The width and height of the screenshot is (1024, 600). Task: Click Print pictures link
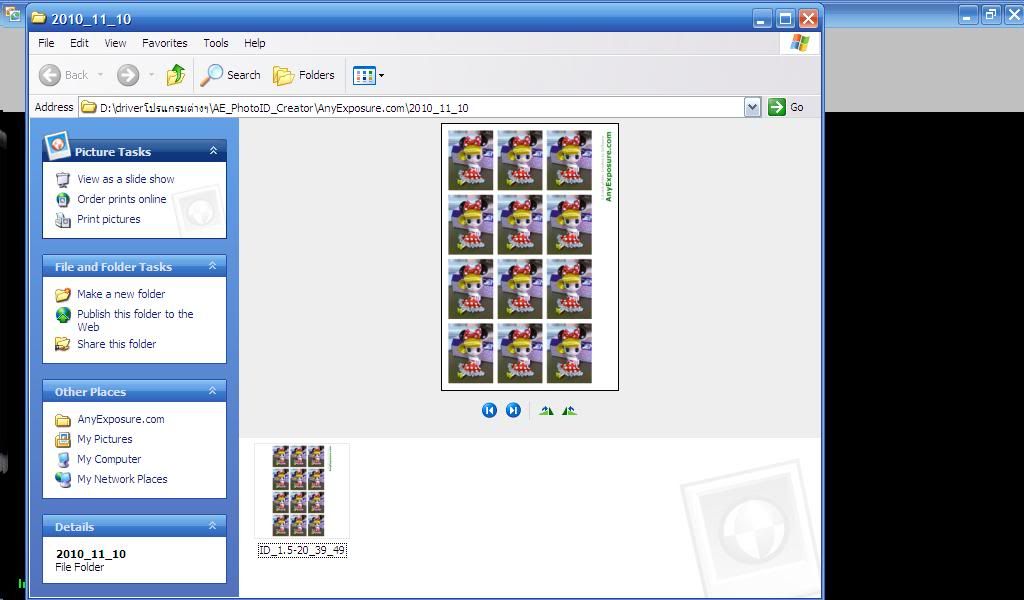108,219
